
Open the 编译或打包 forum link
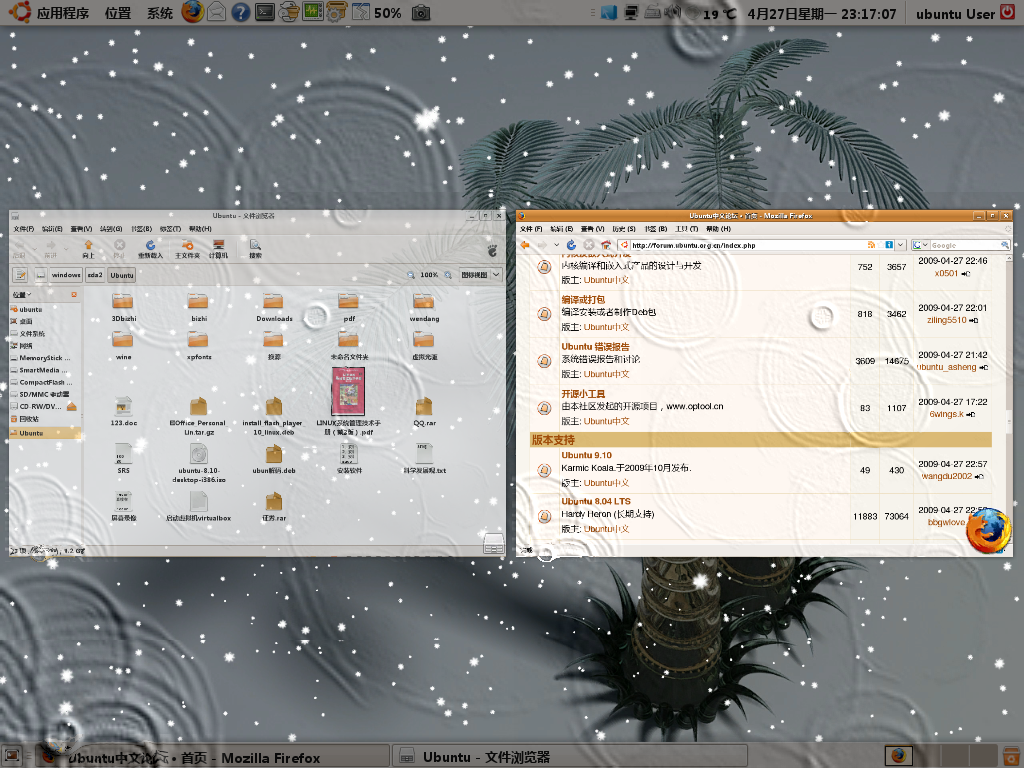tap(583, 300)
